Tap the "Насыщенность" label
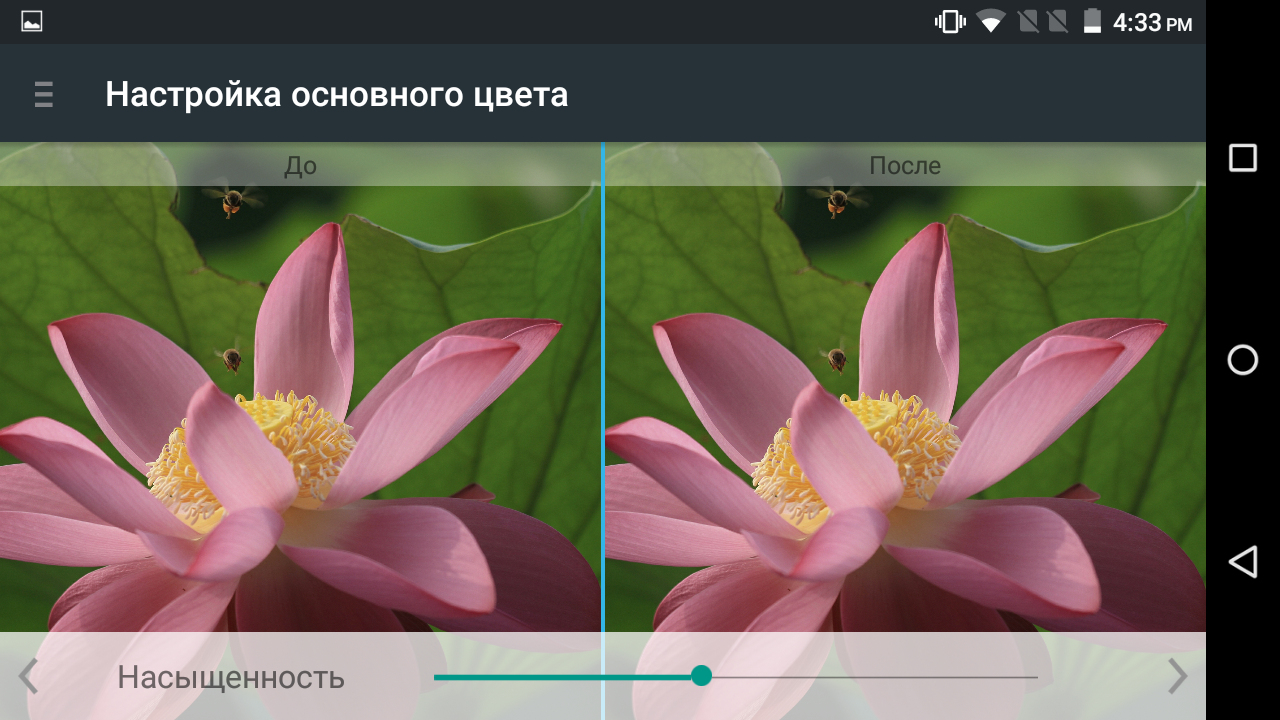 [x=231, y=677]
